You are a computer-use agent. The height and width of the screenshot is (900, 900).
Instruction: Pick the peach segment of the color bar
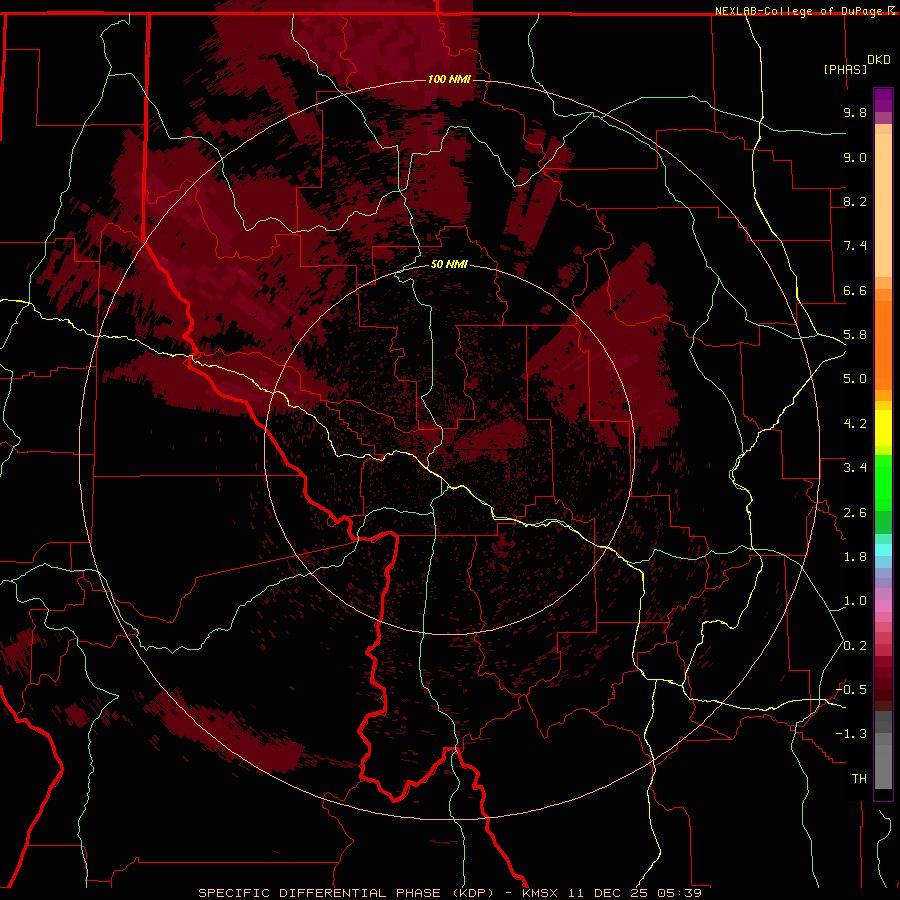tap(883, 205)
